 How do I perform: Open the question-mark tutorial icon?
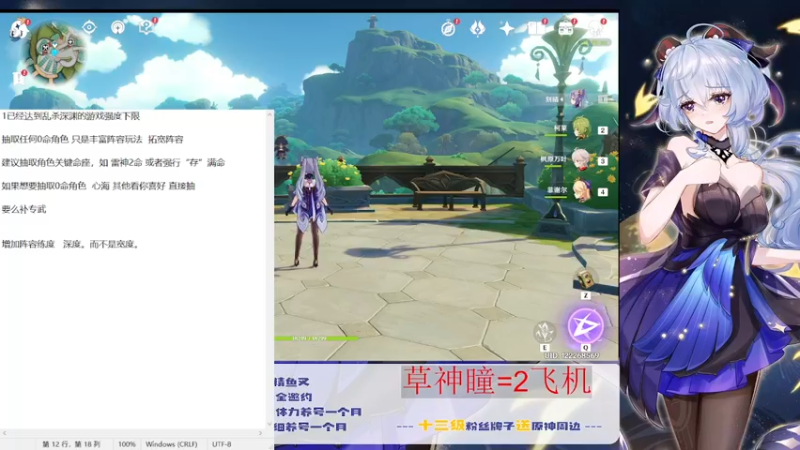[146, 27]
